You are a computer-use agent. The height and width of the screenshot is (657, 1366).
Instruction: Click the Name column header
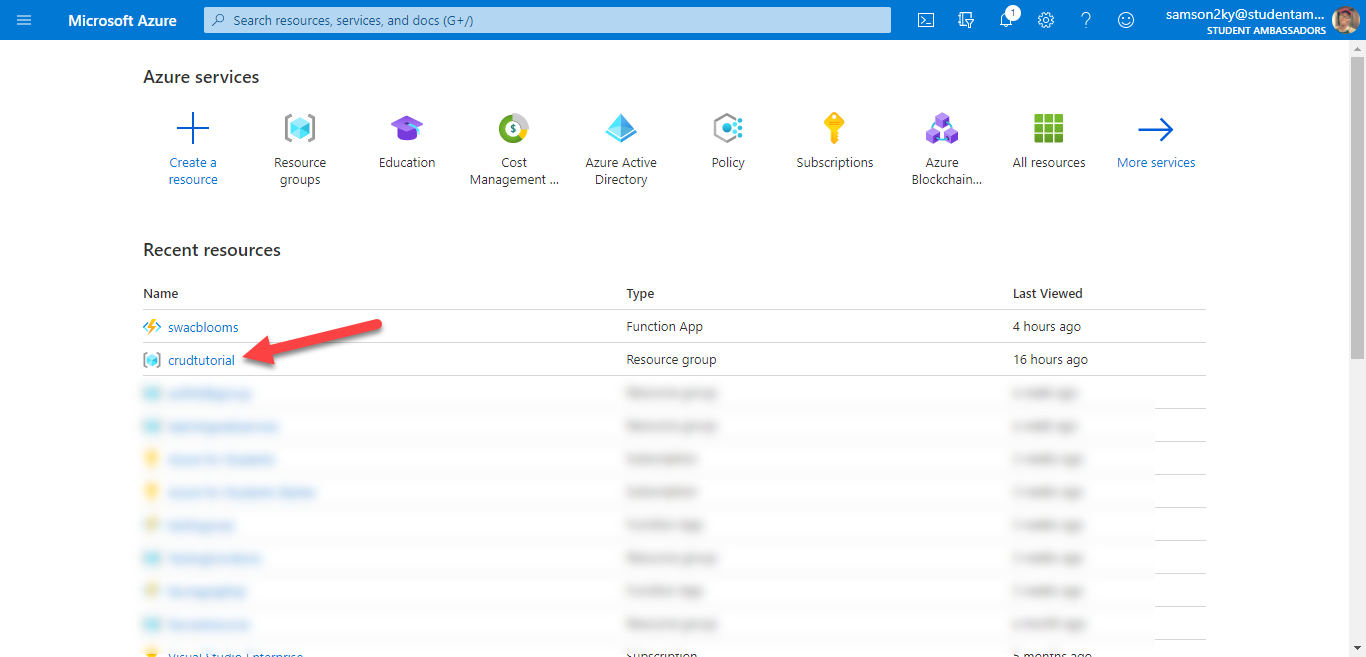click(x=161, y=294)
